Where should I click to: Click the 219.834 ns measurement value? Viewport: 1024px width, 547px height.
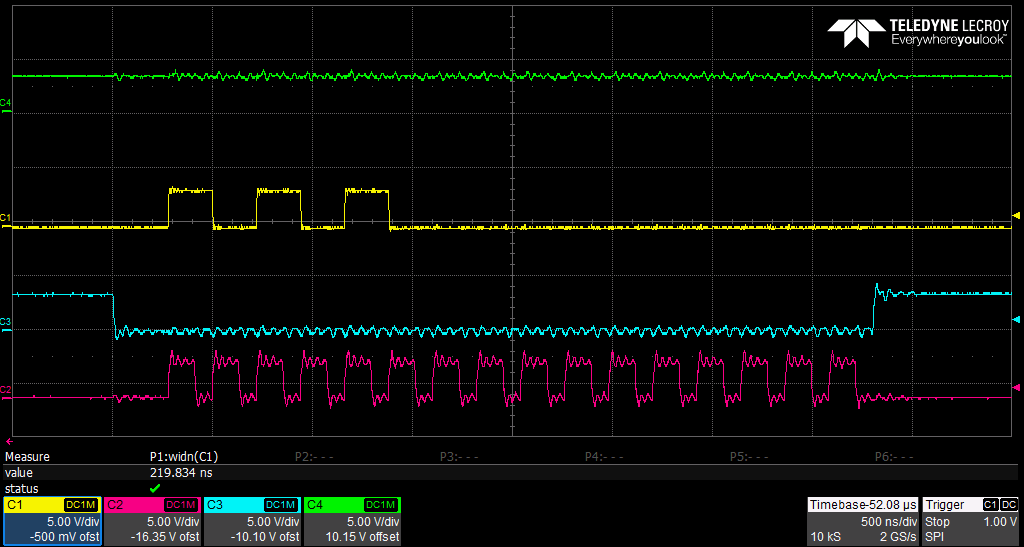pyautogui.click(x=181, y=473)
